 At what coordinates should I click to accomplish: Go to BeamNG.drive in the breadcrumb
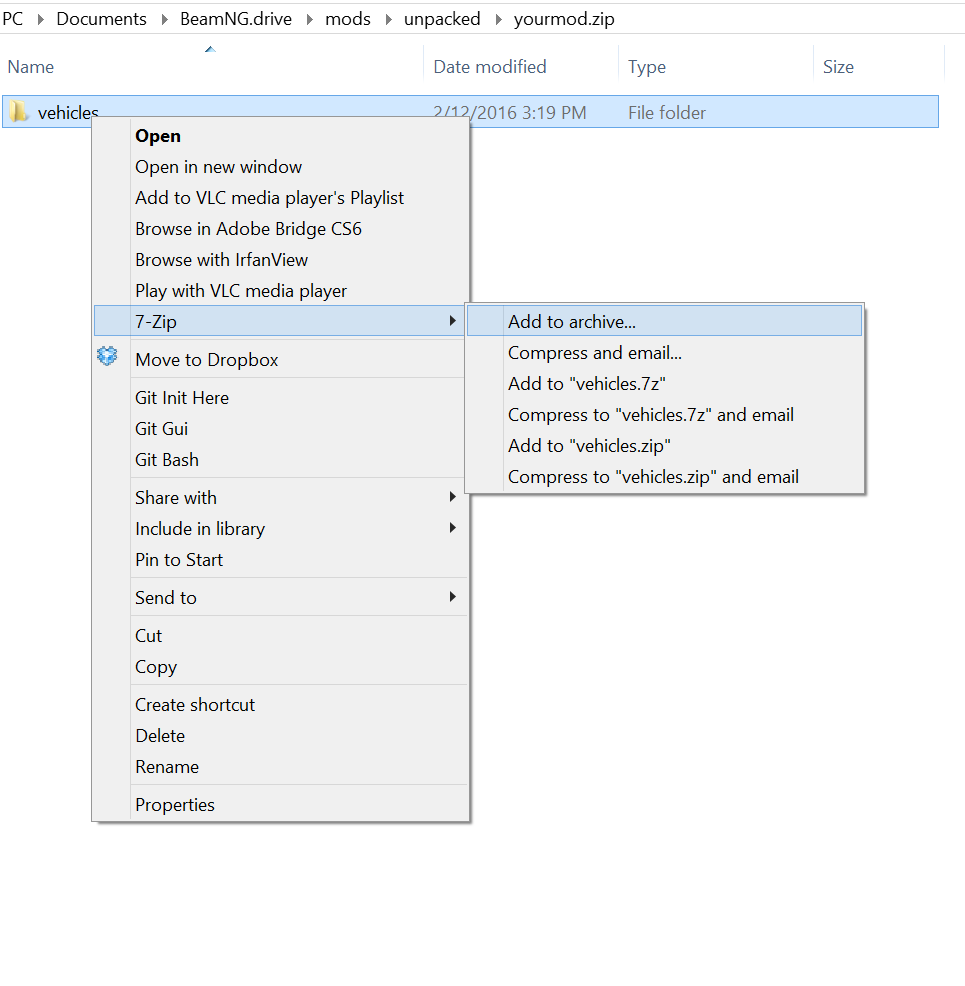[236, 19]
